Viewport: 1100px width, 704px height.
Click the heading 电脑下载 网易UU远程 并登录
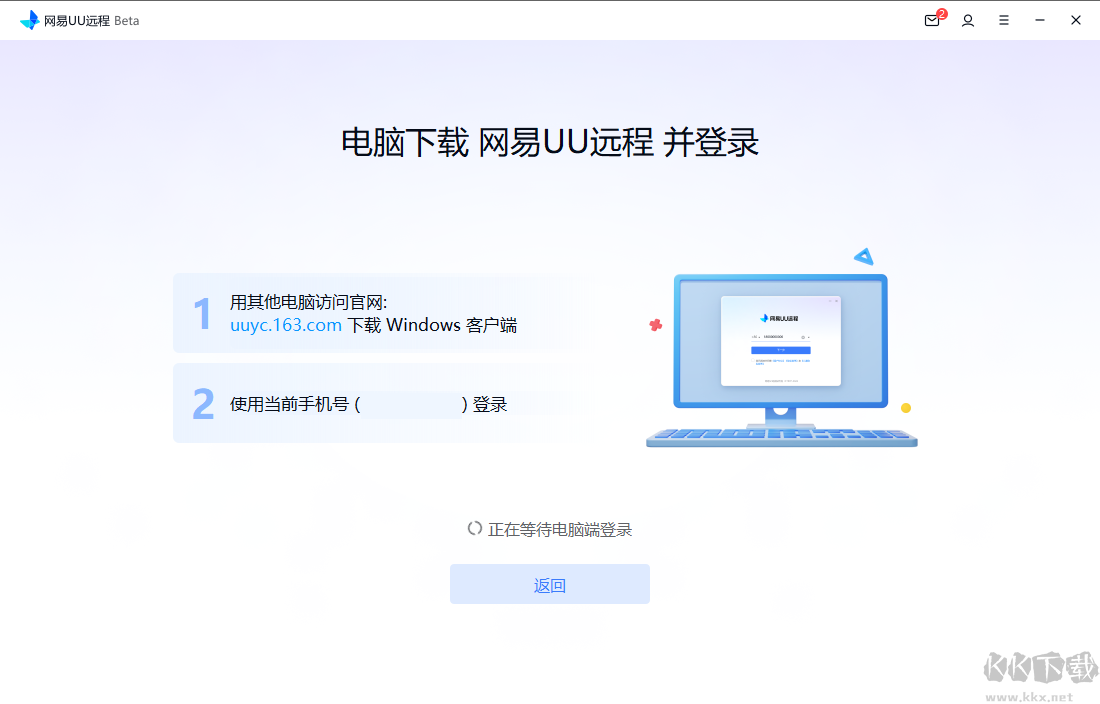click(x=550, y=142)
